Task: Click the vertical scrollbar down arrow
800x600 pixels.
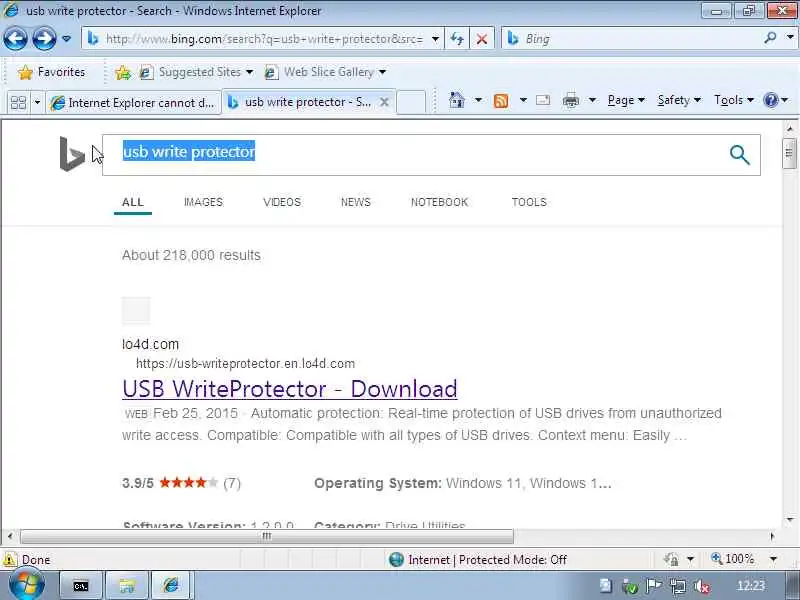Action: tap(789, 520)
